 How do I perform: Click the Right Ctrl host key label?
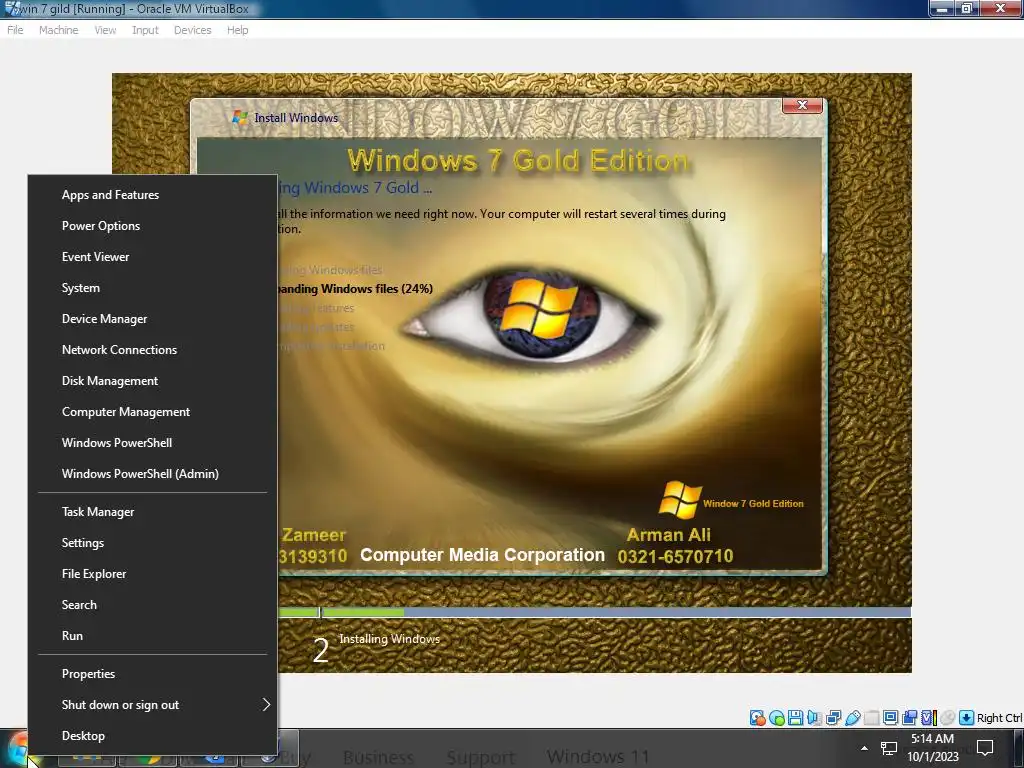click(x=999, y=718)
